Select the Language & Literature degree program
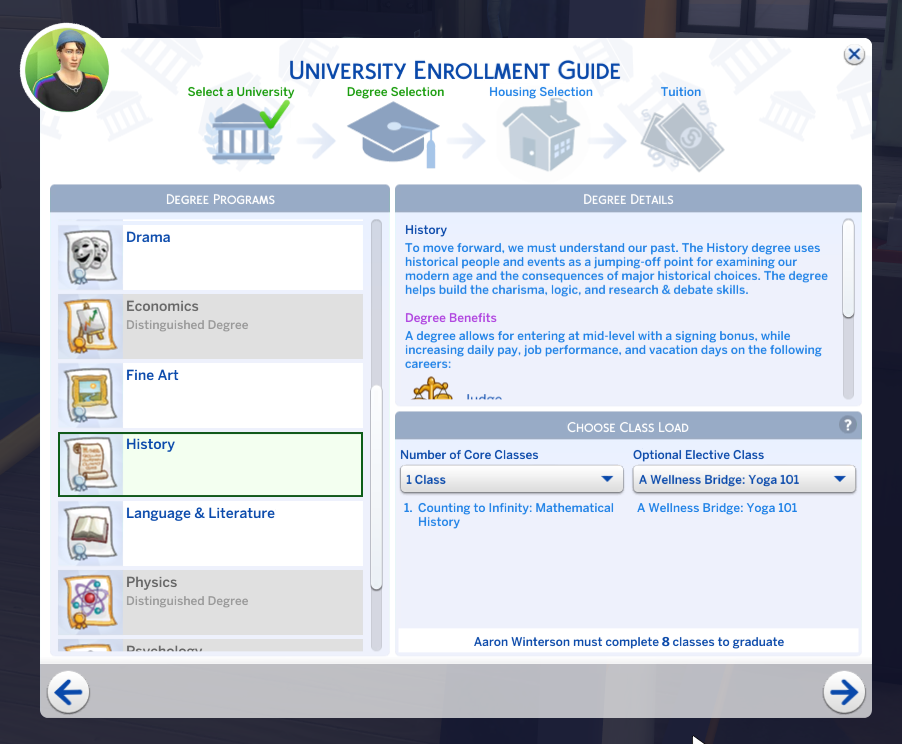Image resolution: width=902 pixels, height=744 pixels. 211,533
